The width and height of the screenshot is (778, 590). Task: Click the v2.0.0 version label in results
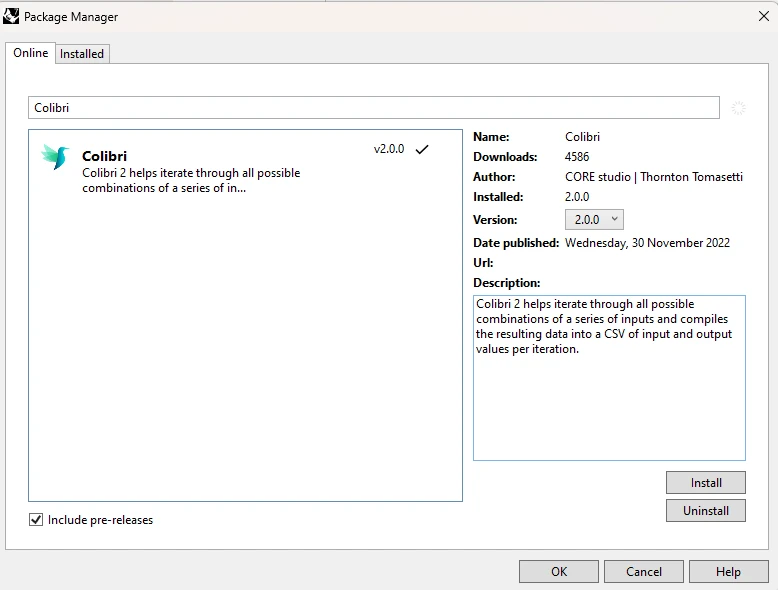[389, 149]
